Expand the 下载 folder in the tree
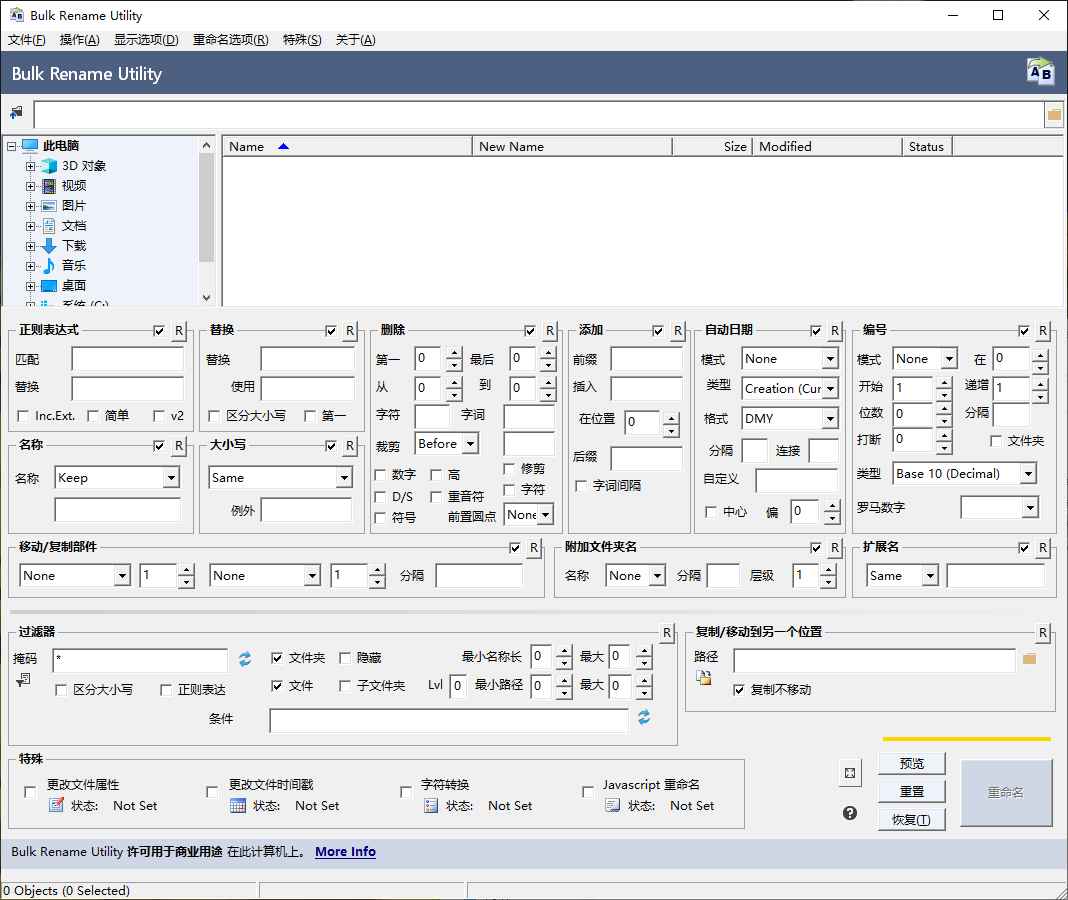1068x900 pixels. tap(30, 245)
